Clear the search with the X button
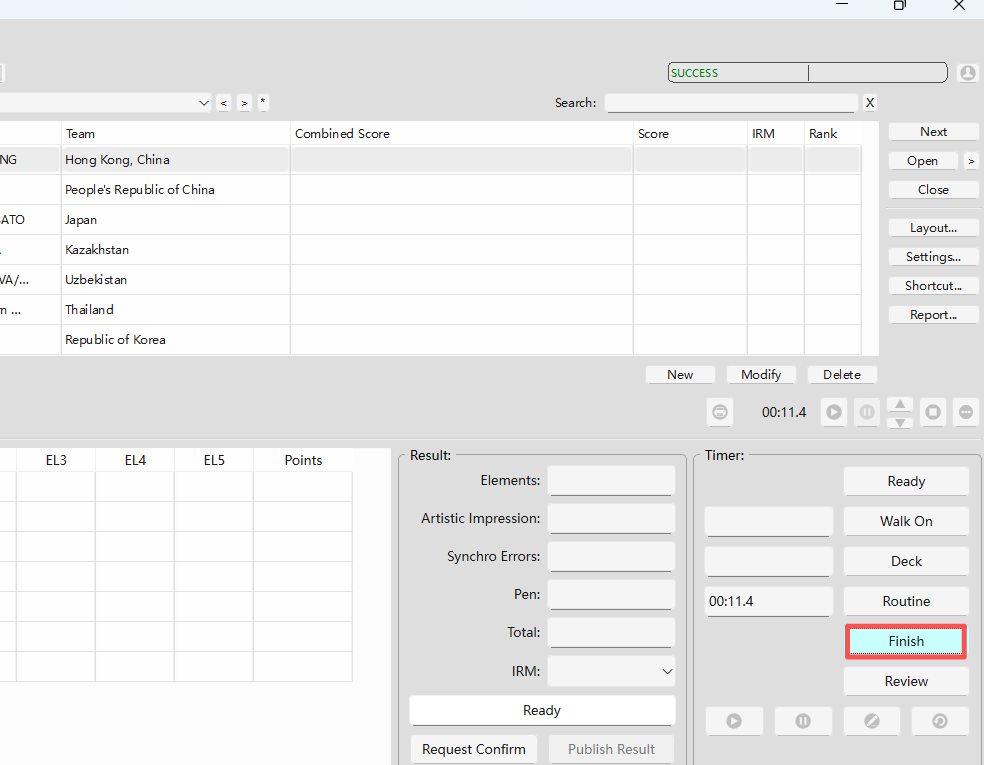The image size is (984, 765). 870,103
